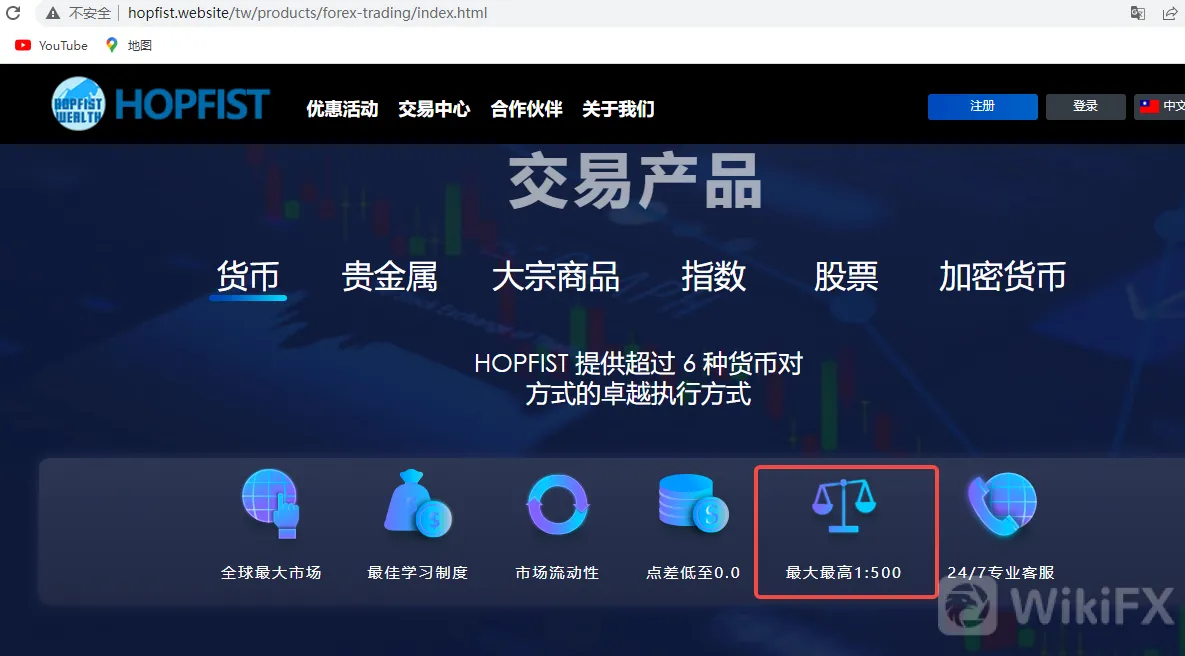Viewport: 1185px width, 656px height.
Task: Click the 最佳学习制度 label
Action: click(x=417, y=573)
